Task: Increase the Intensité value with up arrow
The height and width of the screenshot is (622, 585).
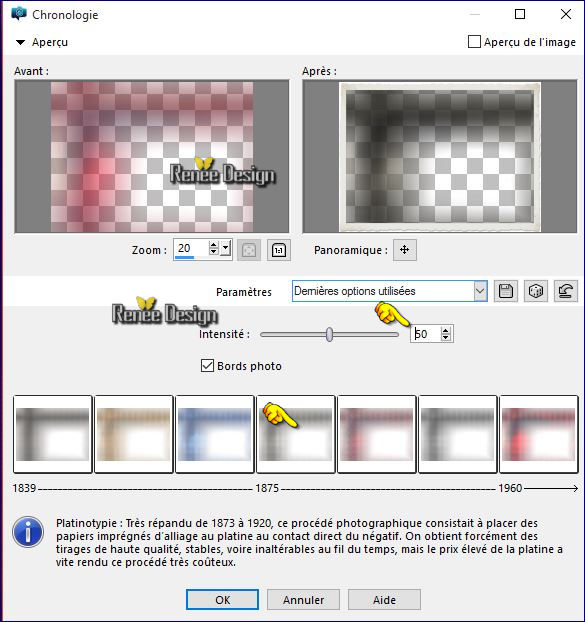Action: [x=446, y=330]
